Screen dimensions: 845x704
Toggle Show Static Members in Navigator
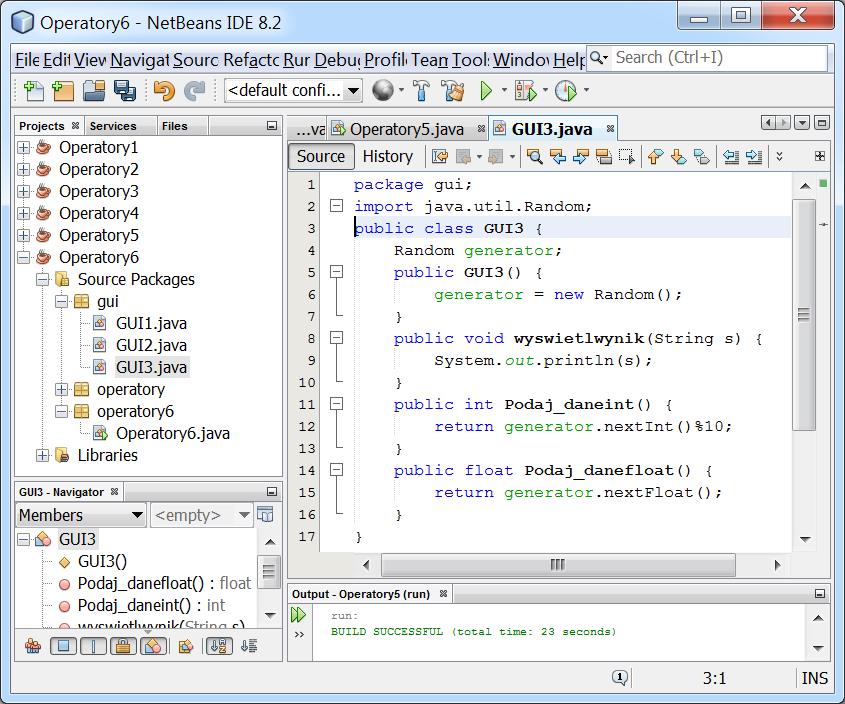pos(93,646)
